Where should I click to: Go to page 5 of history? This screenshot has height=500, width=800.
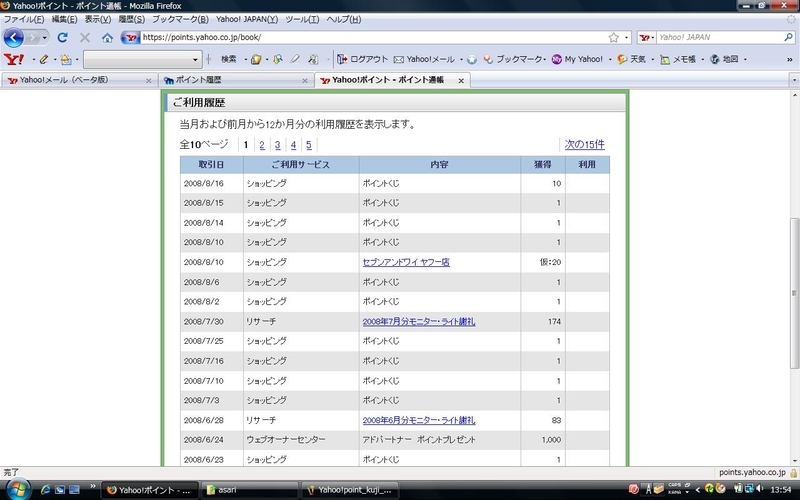point(309,145)
